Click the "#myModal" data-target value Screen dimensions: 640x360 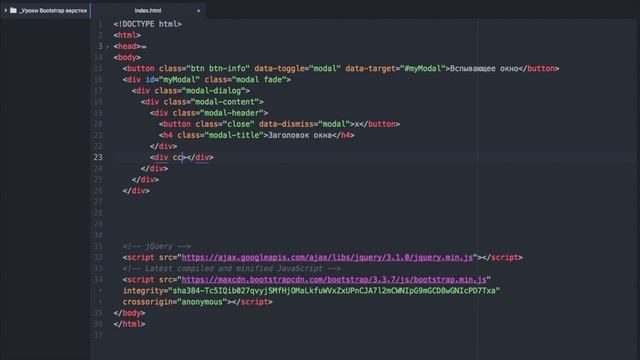pos(422,69)
